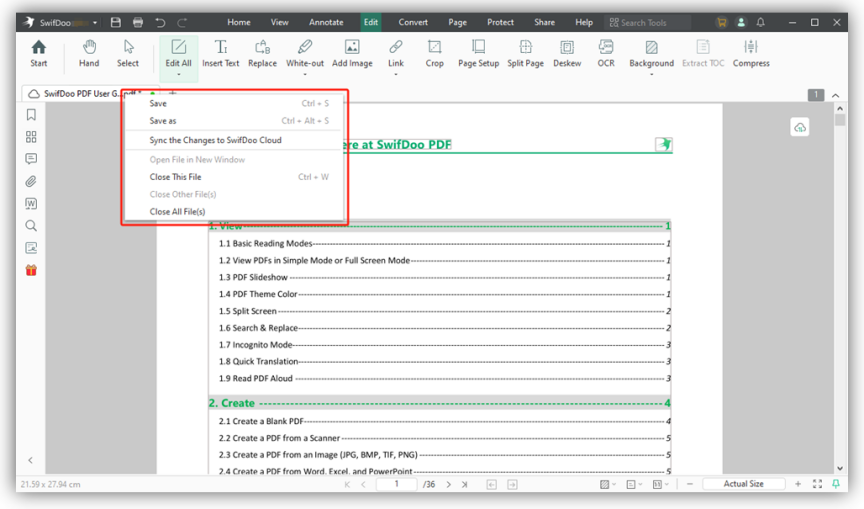Zoom out with the minus button
Image resolution: width=864 pixels, height=509 pixels.
pyautogui.click(x=690, y=484)
